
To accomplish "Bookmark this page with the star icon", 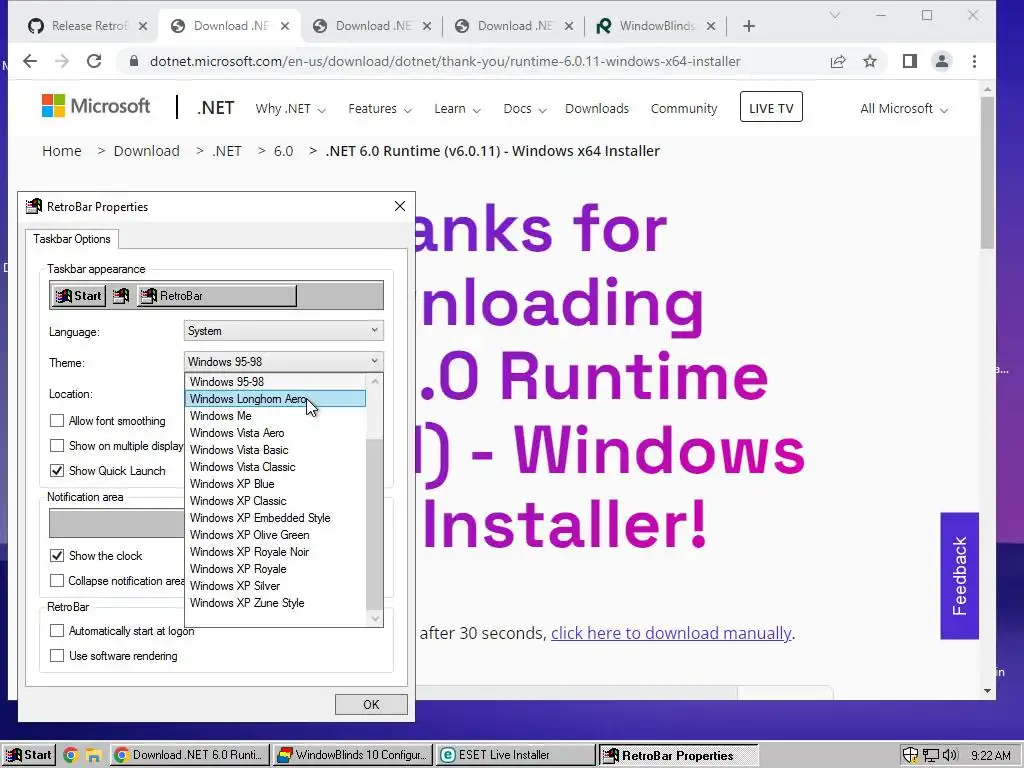I will (x=870, y=61).
